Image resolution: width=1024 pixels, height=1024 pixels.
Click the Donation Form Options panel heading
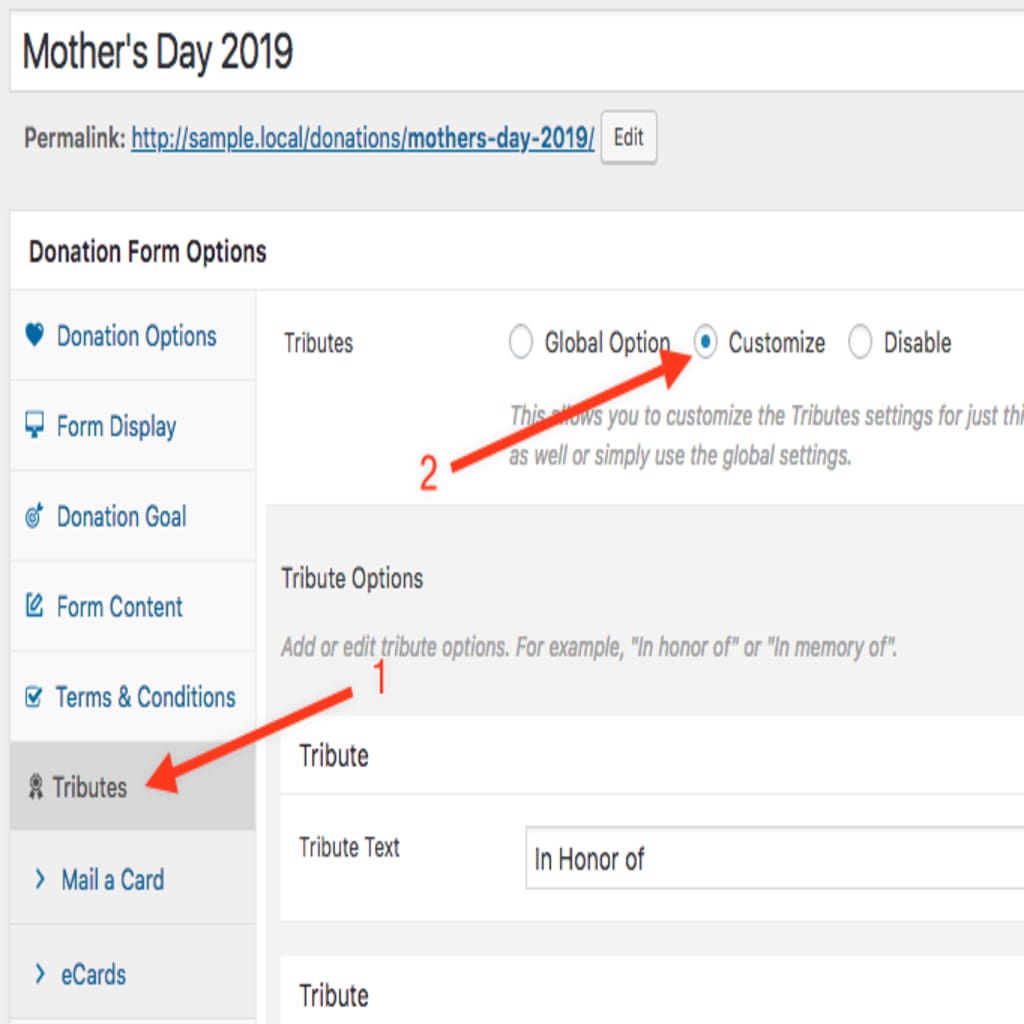(x=148, y=251)
